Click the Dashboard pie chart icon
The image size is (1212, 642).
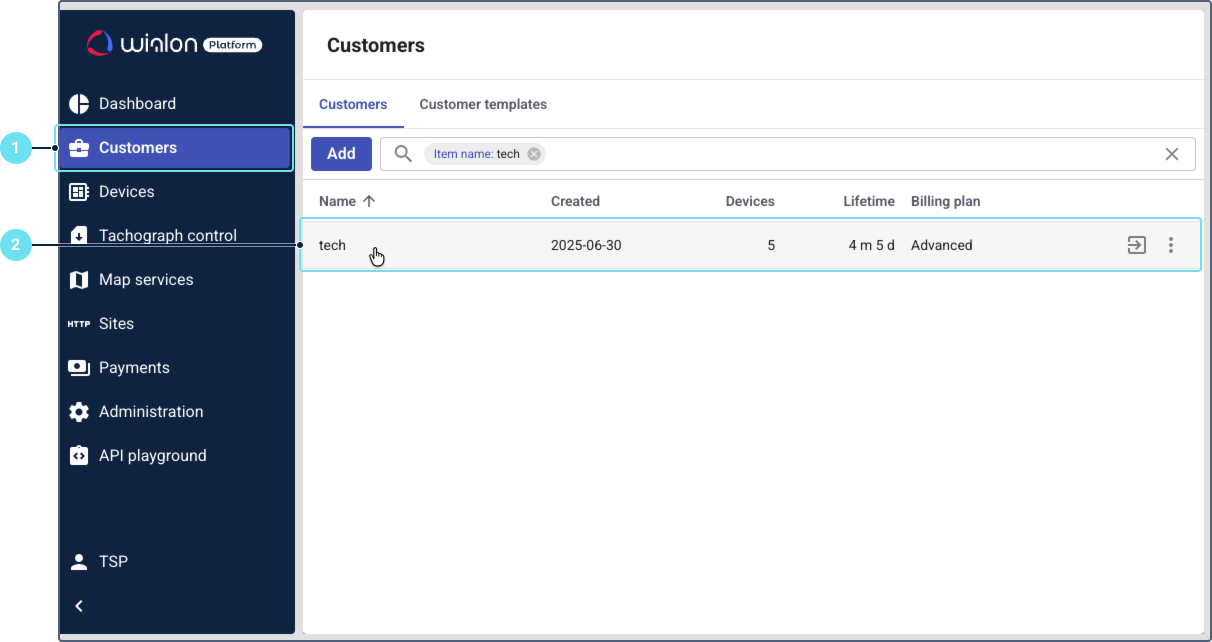tap(79, 104)
